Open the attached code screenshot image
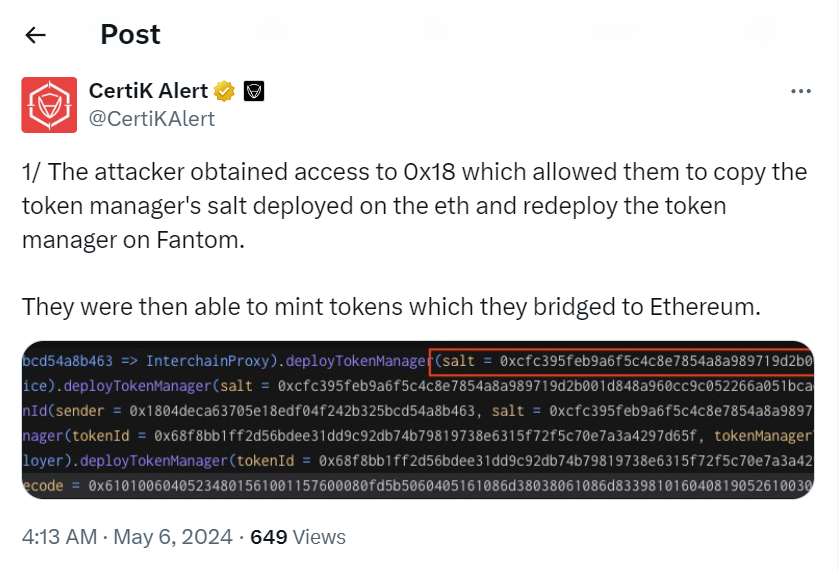Screen dimensions: 839x571 pyautogui.click(x=419, y=420)
